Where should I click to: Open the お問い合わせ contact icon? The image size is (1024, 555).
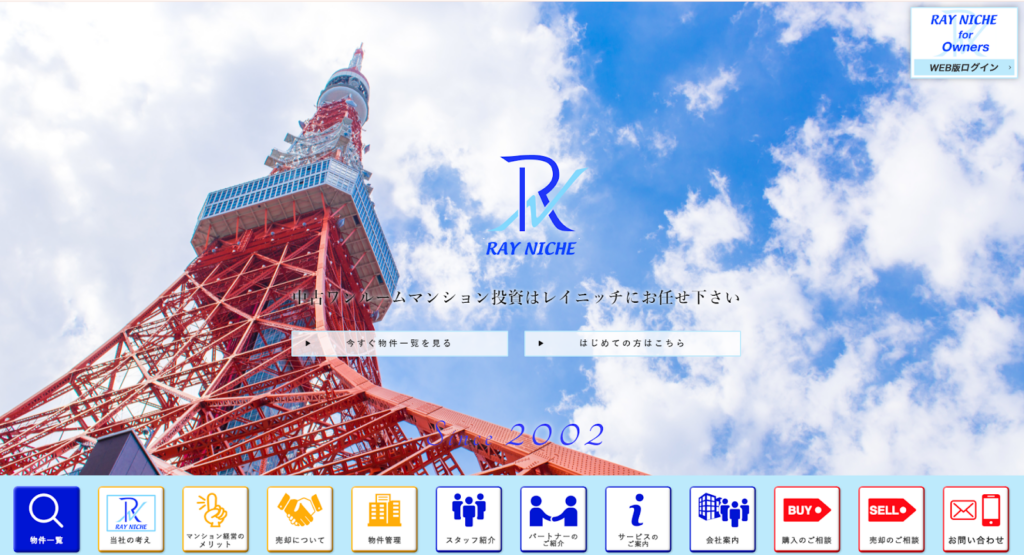coord(976,519)
